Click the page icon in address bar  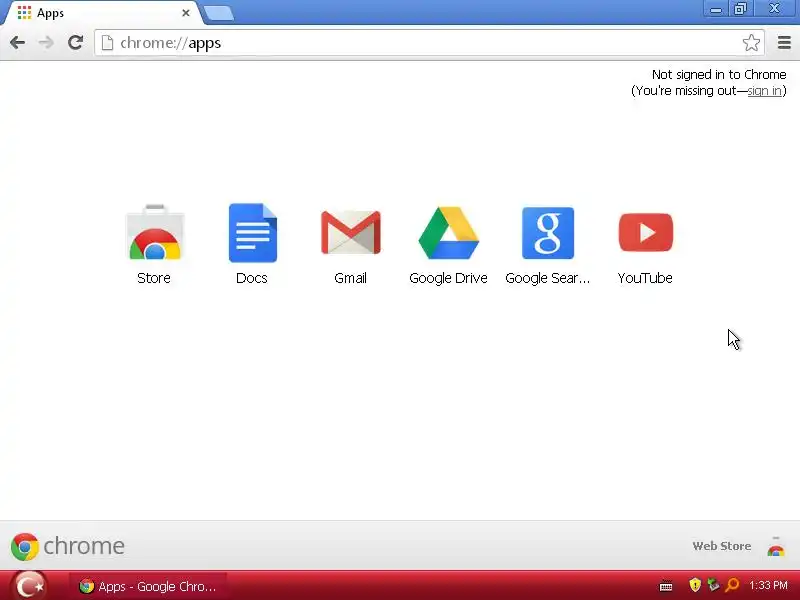point(107,43)
